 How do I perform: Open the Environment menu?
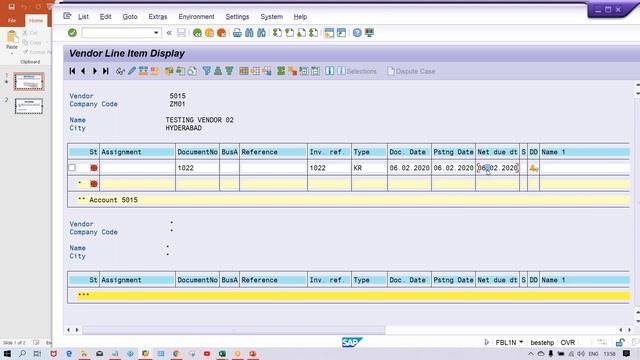coord(196,17)
